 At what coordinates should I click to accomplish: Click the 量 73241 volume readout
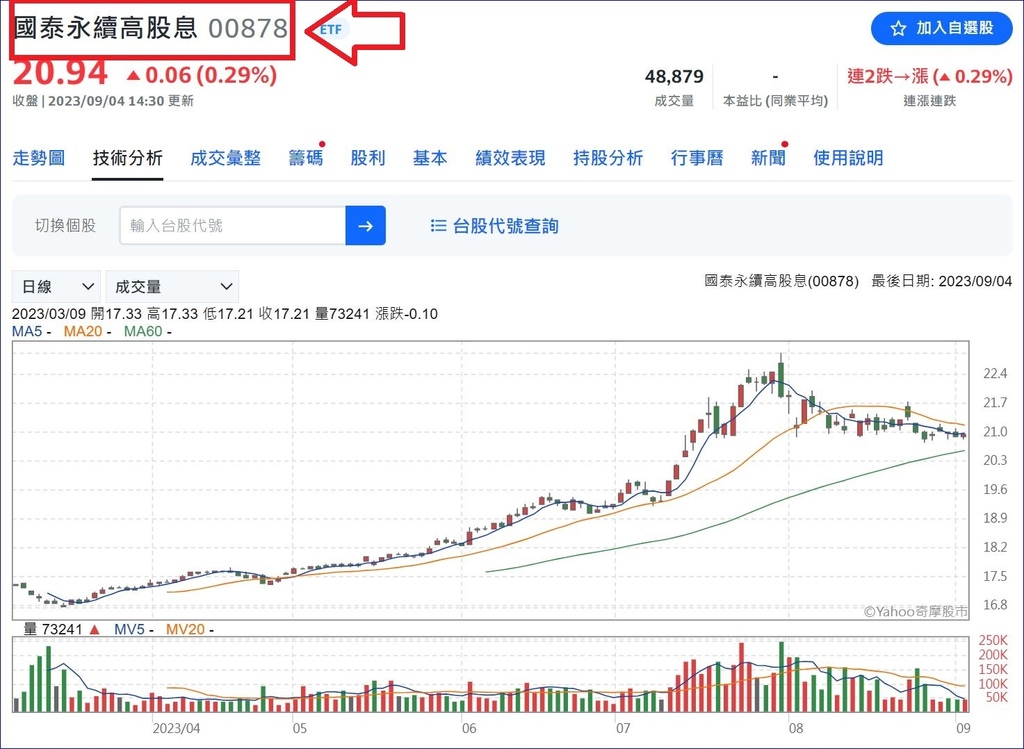coord(53,629)
